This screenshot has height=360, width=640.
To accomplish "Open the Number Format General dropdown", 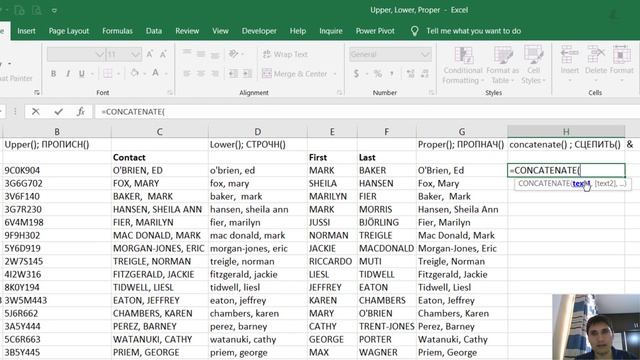I will pyautogui.click(x=425, y=54).
